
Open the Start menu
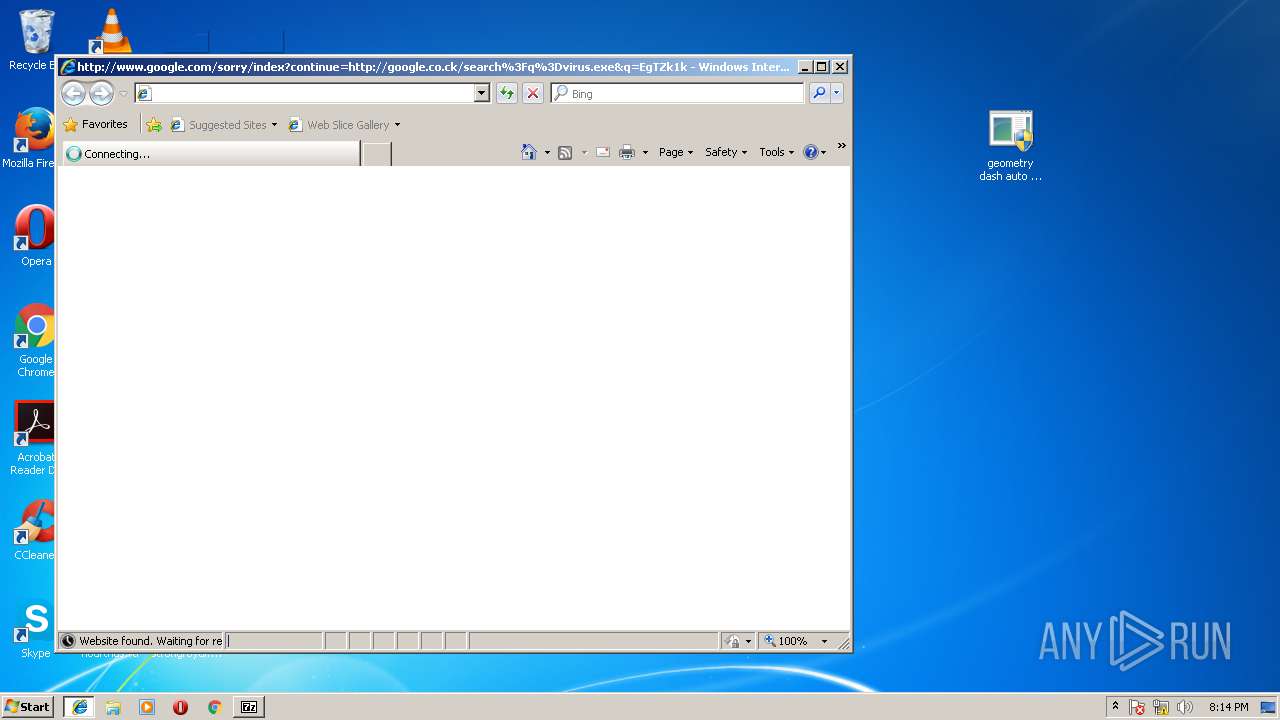pyautogui.click(x=28, y=706)
